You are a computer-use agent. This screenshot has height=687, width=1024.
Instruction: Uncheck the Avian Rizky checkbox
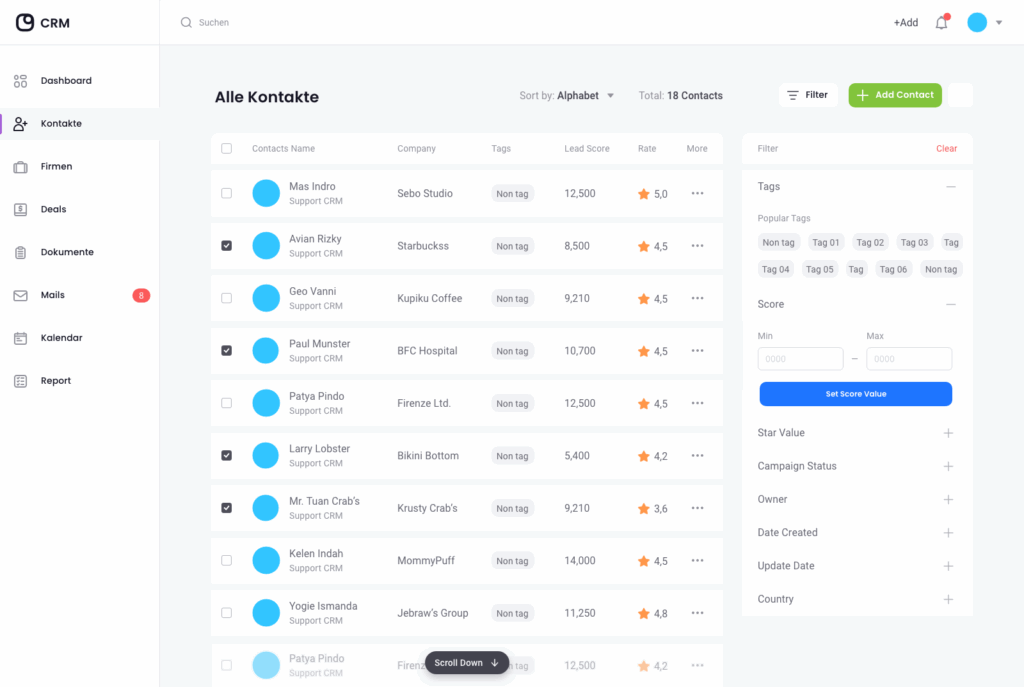pyautogui.click(x=226, y=246)
